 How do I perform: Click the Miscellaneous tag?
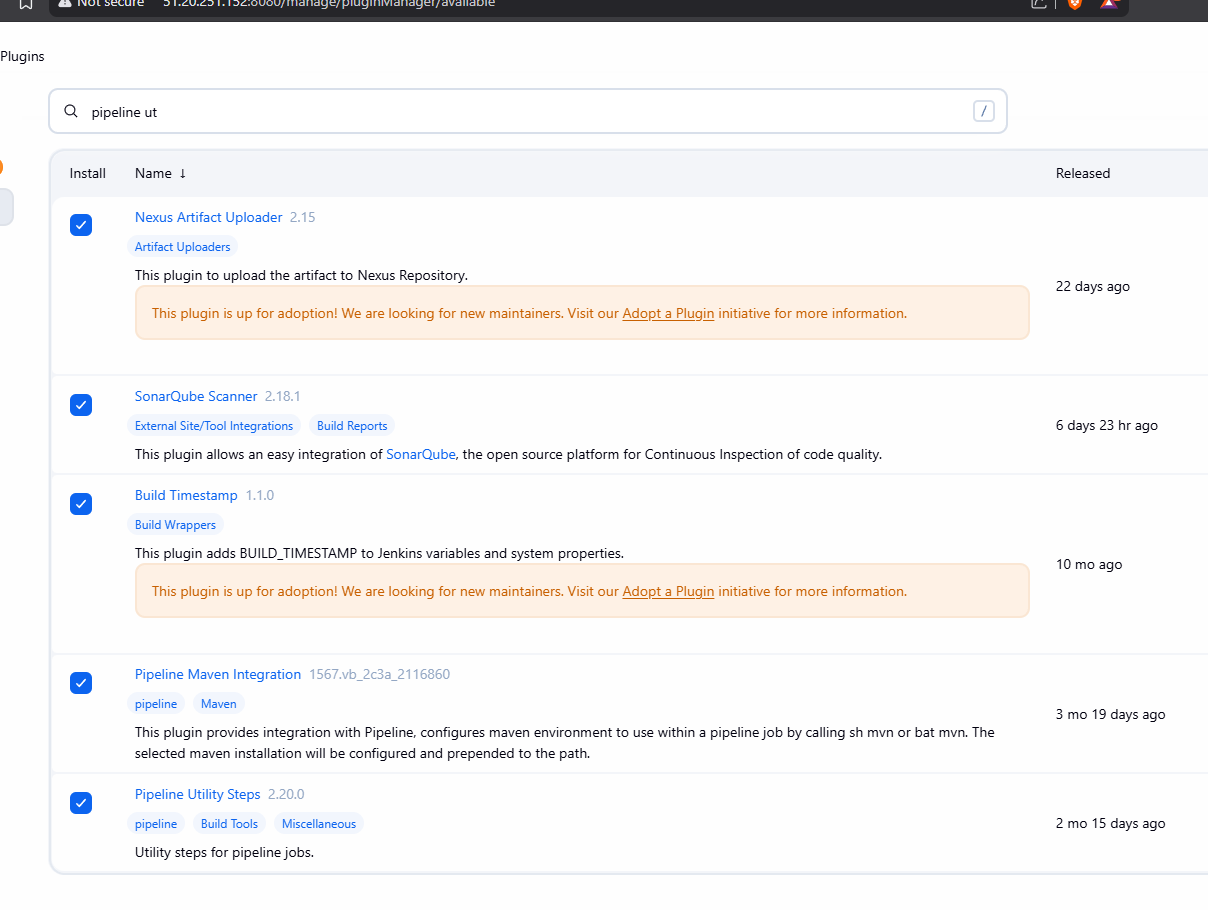[319, 824]
